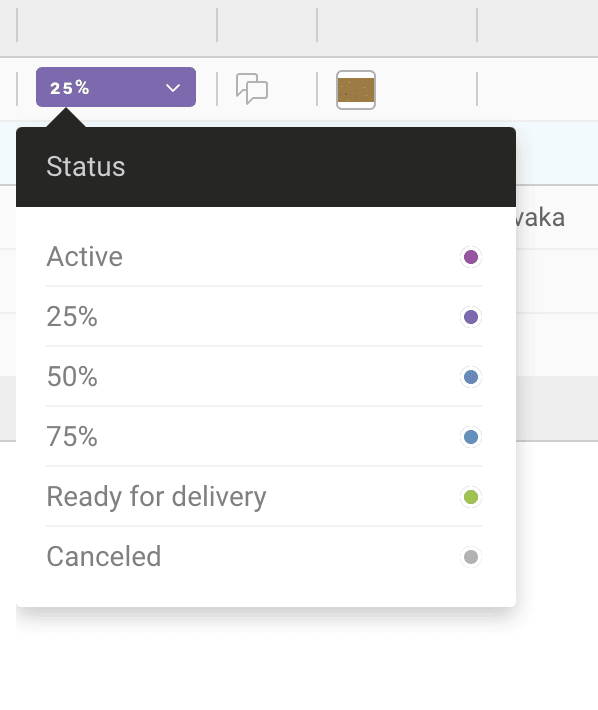598x710 pixels.
Task: Expand the 25% status dropdown
Action: coord(116,87)
